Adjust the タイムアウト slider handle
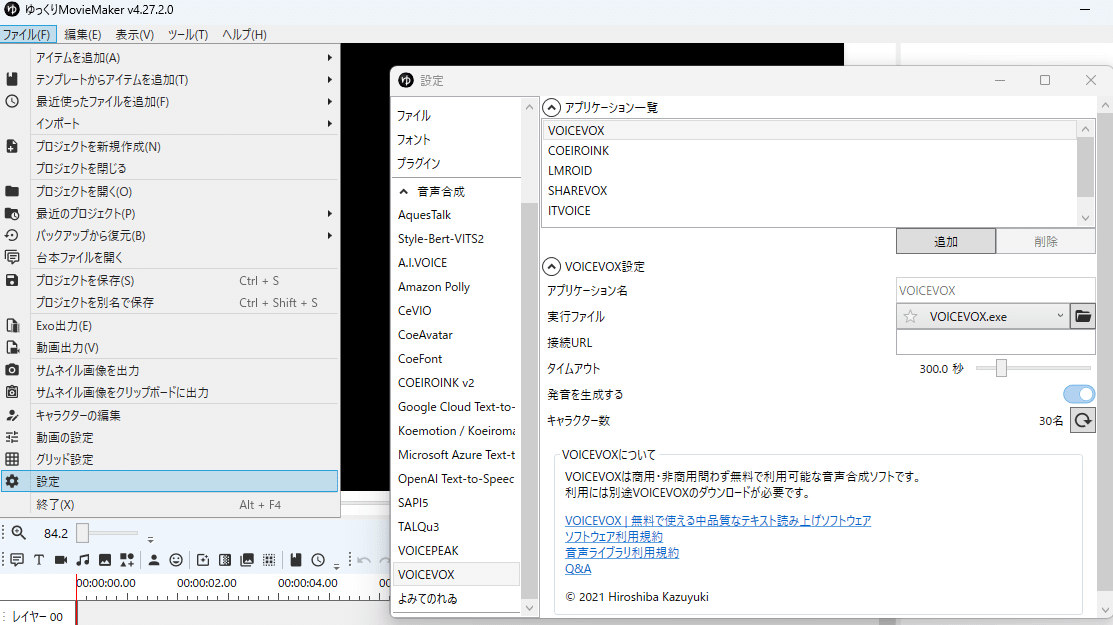Image resolution: width=1113 pixels, height=625 pixels. 1001,368
